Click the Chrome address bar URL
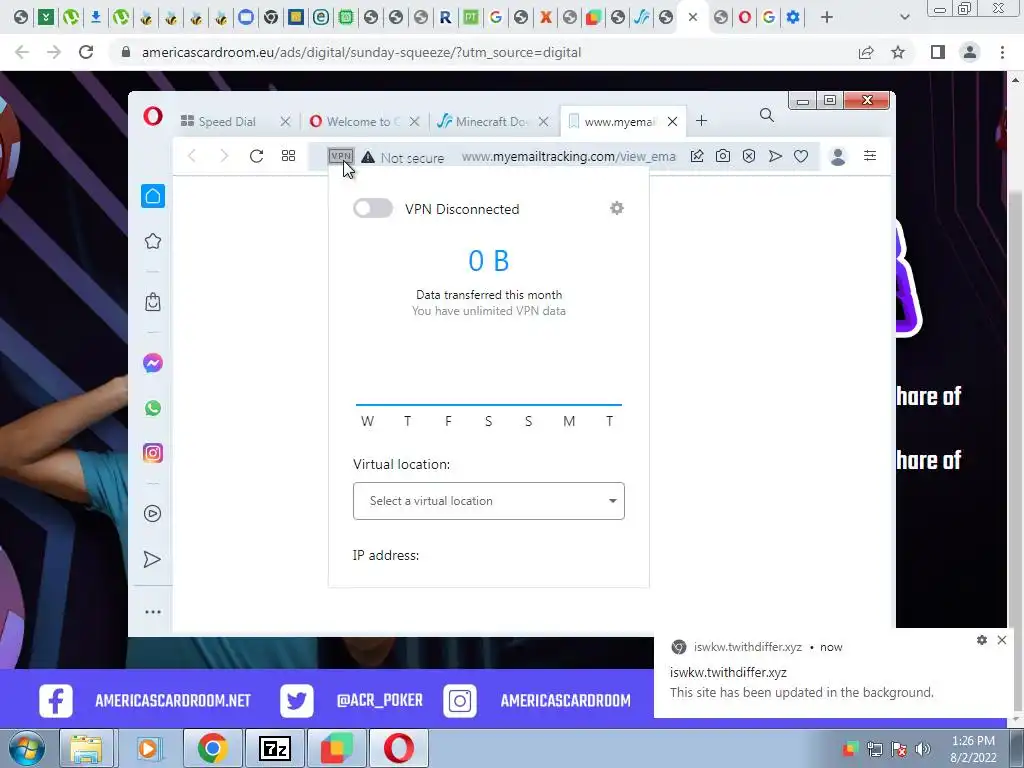 coord(361,52)
